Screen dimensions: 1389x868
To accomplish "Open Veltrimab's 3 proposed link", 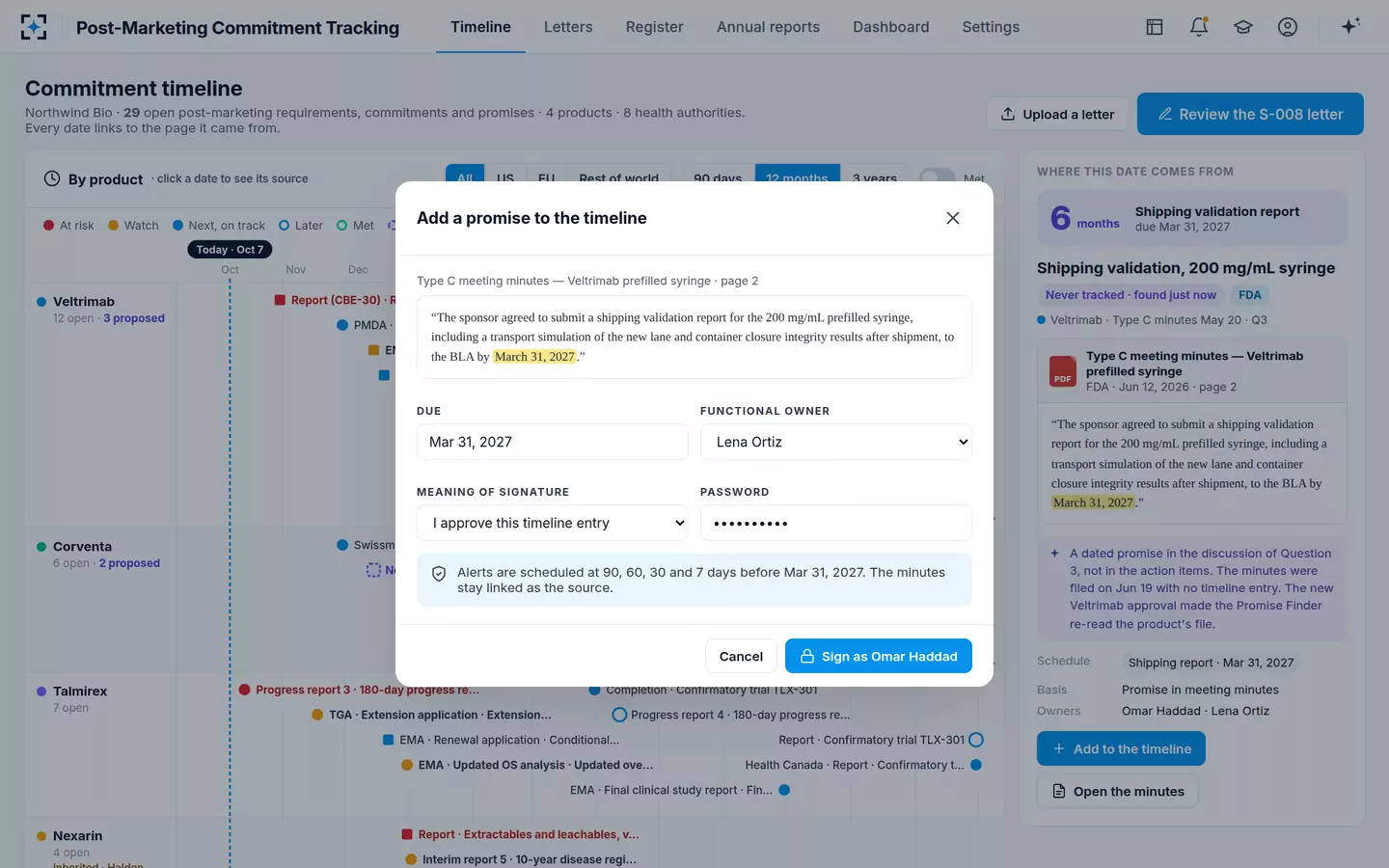I will tap(134, 318).
